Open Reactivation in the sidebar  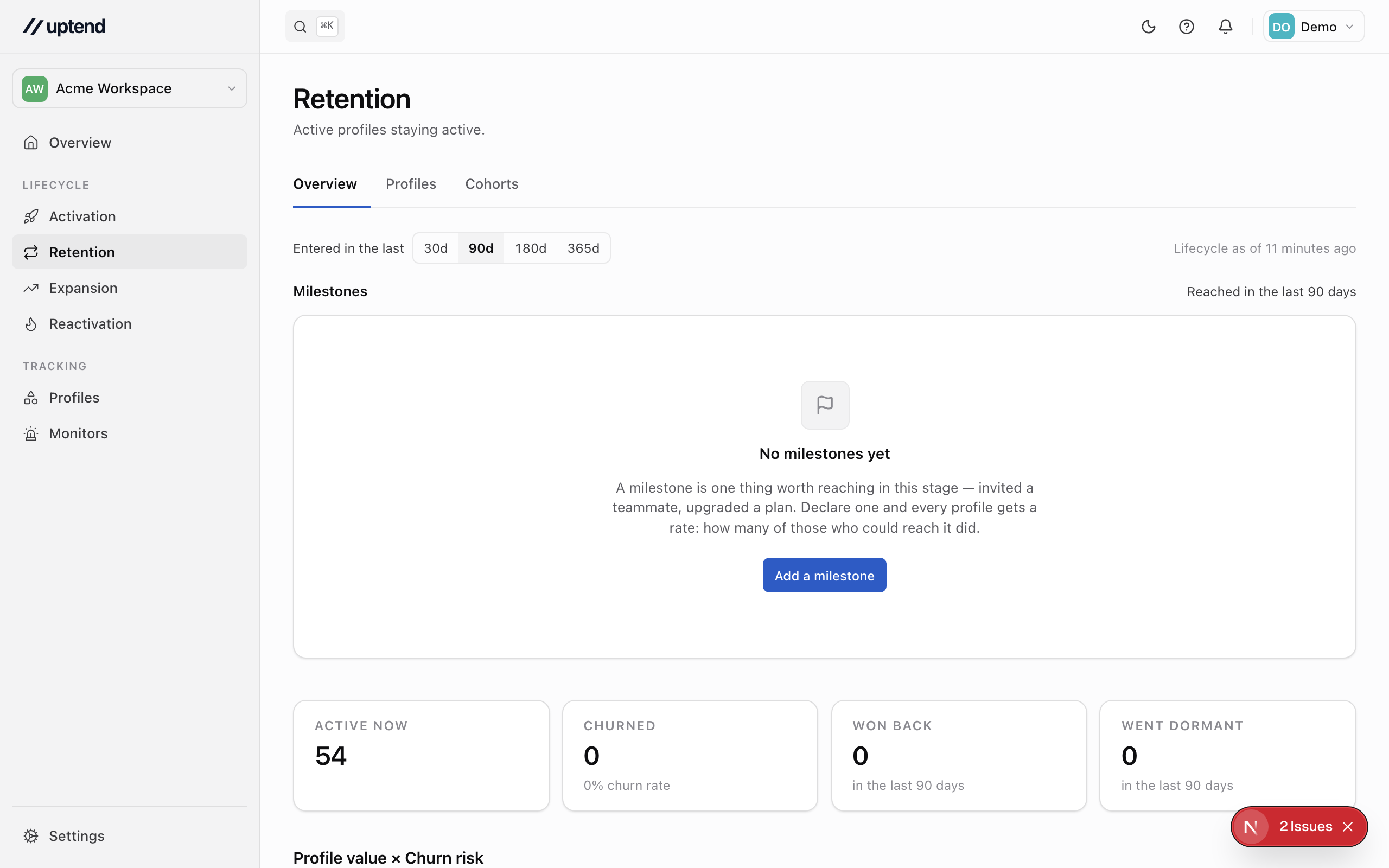[x=130, y=324]
